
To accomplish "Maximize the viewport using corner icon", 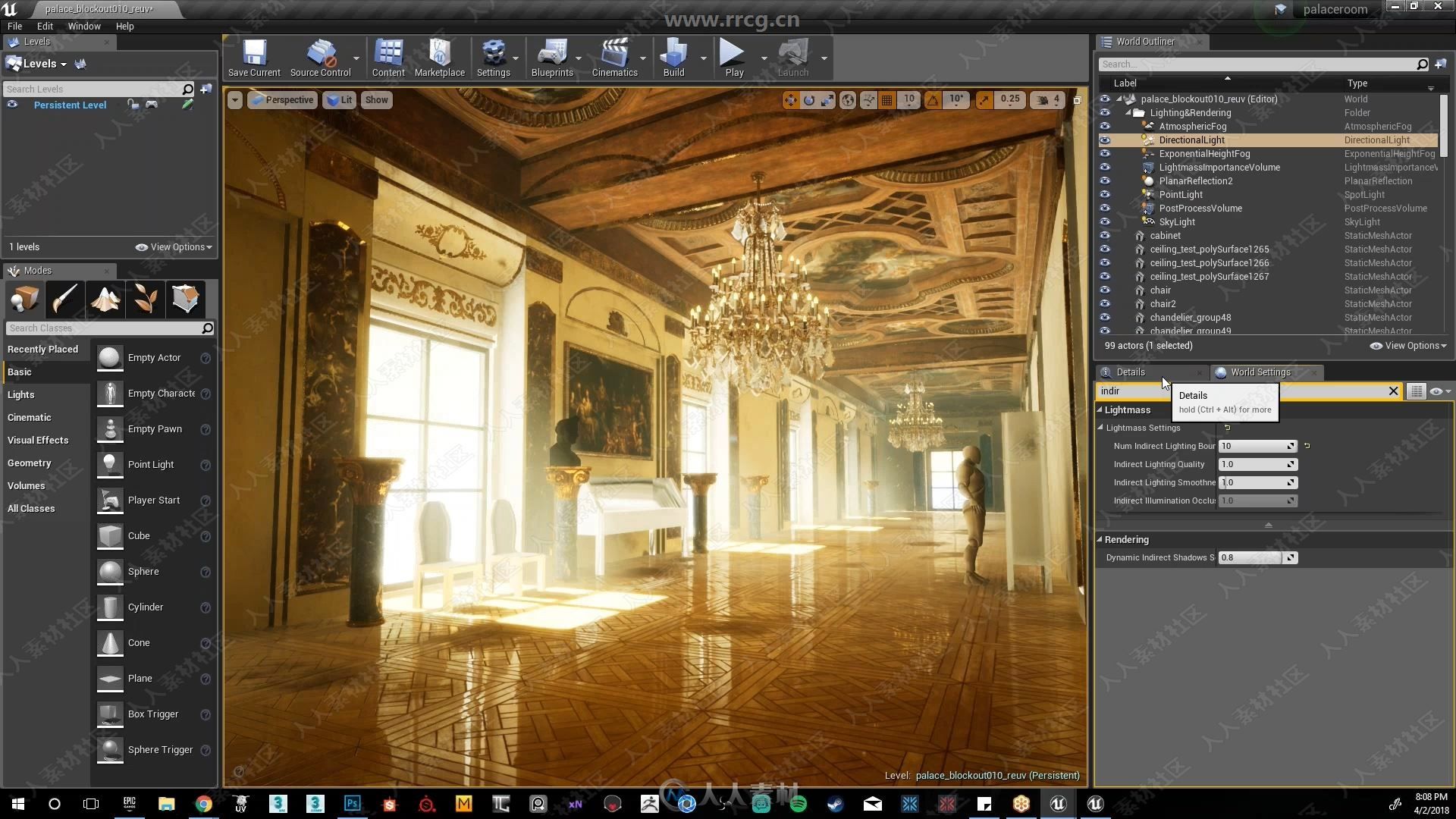I will pyautogui.click(x=1077, y=100).
